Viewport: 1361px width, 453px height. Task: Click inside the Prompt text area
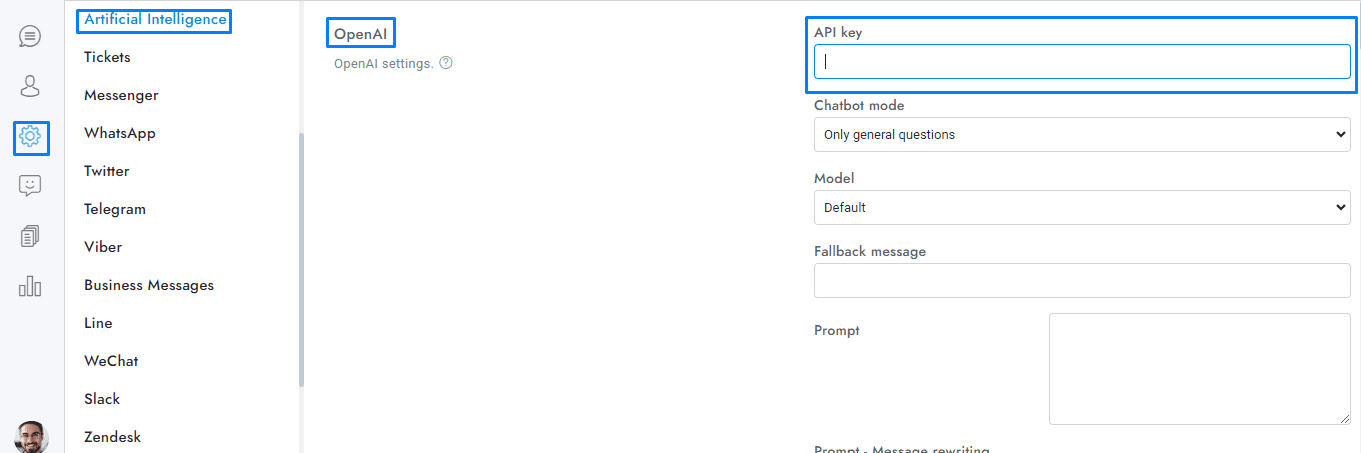pos(1199,369)
